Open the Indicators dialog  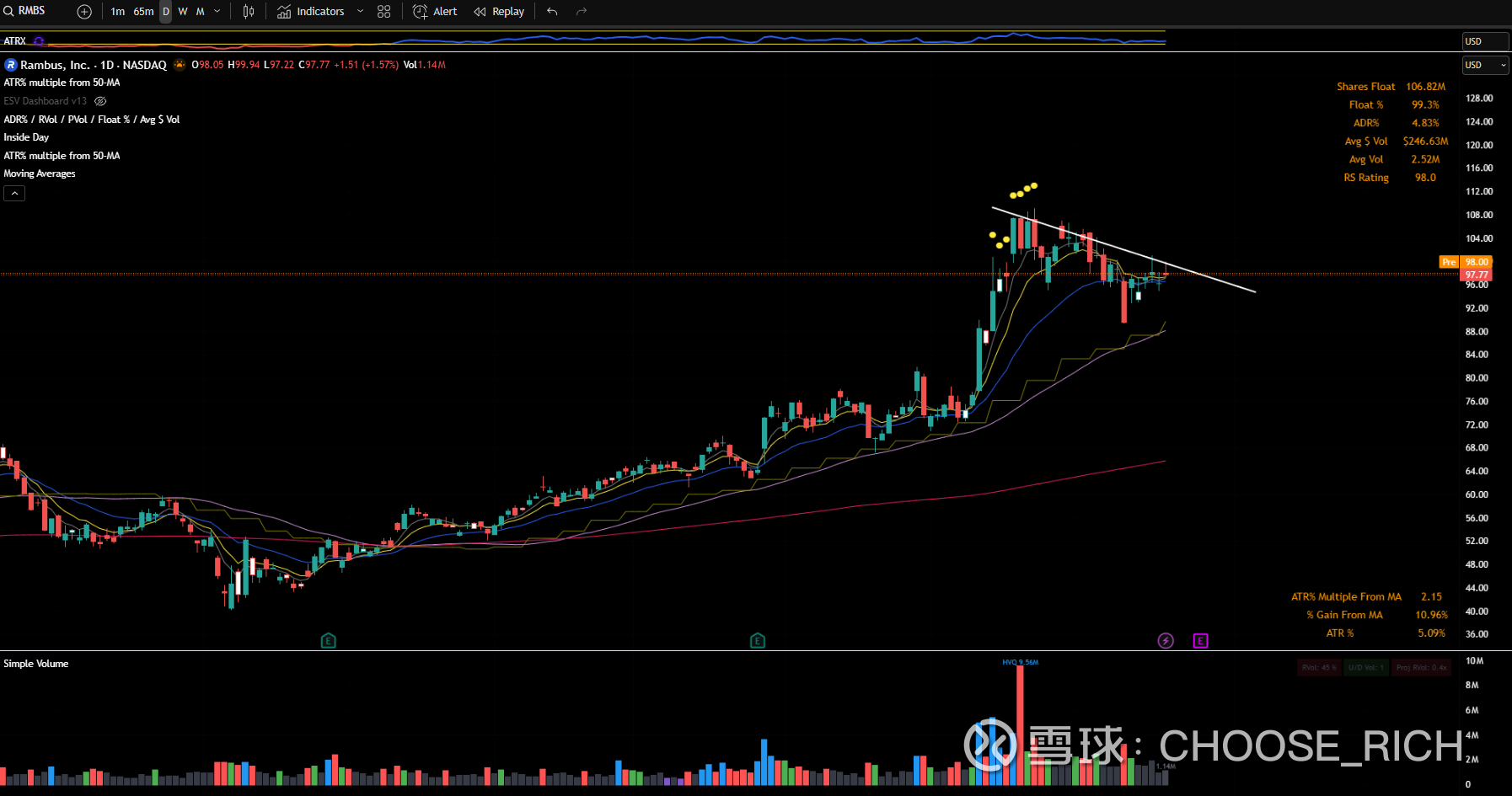pyautogui.click(x=311, y=12)
